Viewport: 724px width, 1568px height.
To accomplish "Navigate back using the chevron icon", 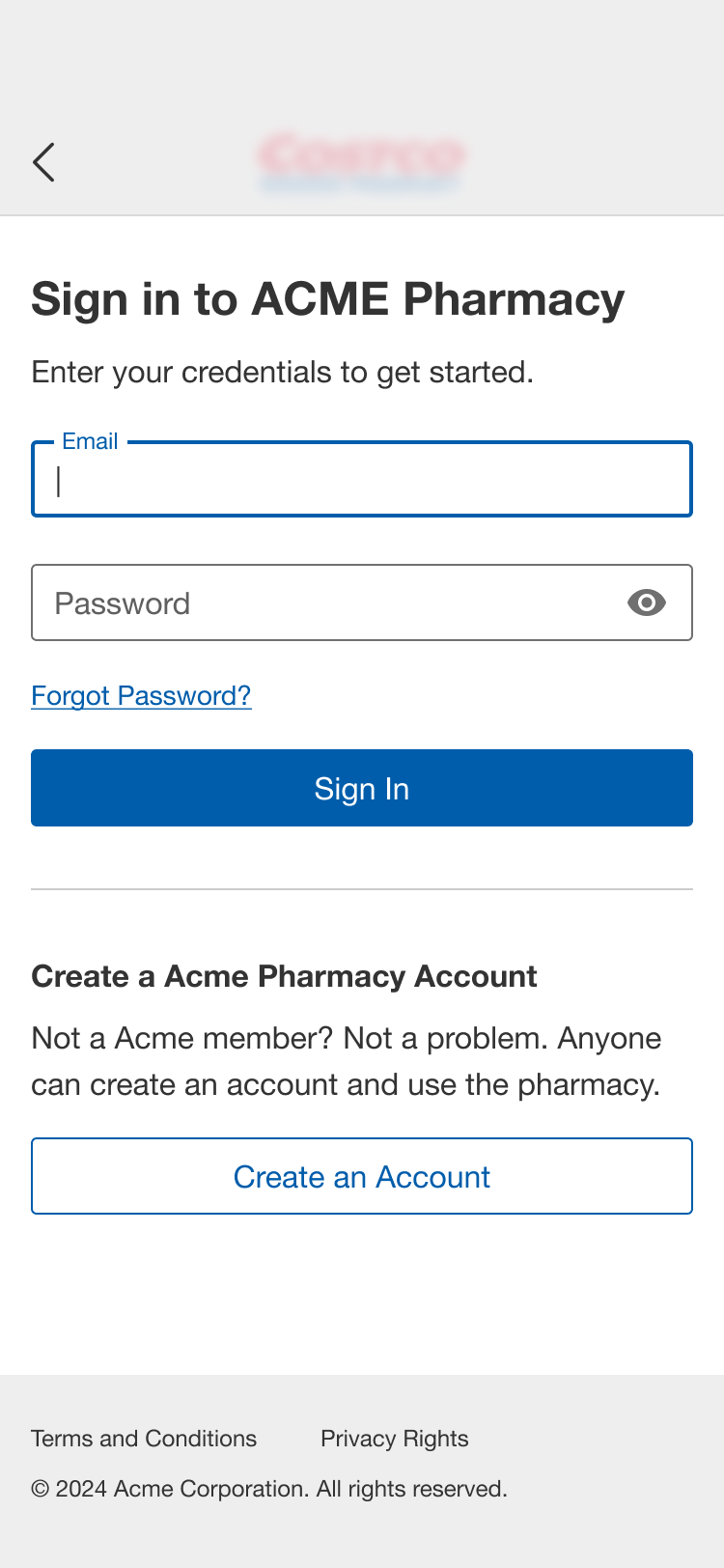I will 43,161.
